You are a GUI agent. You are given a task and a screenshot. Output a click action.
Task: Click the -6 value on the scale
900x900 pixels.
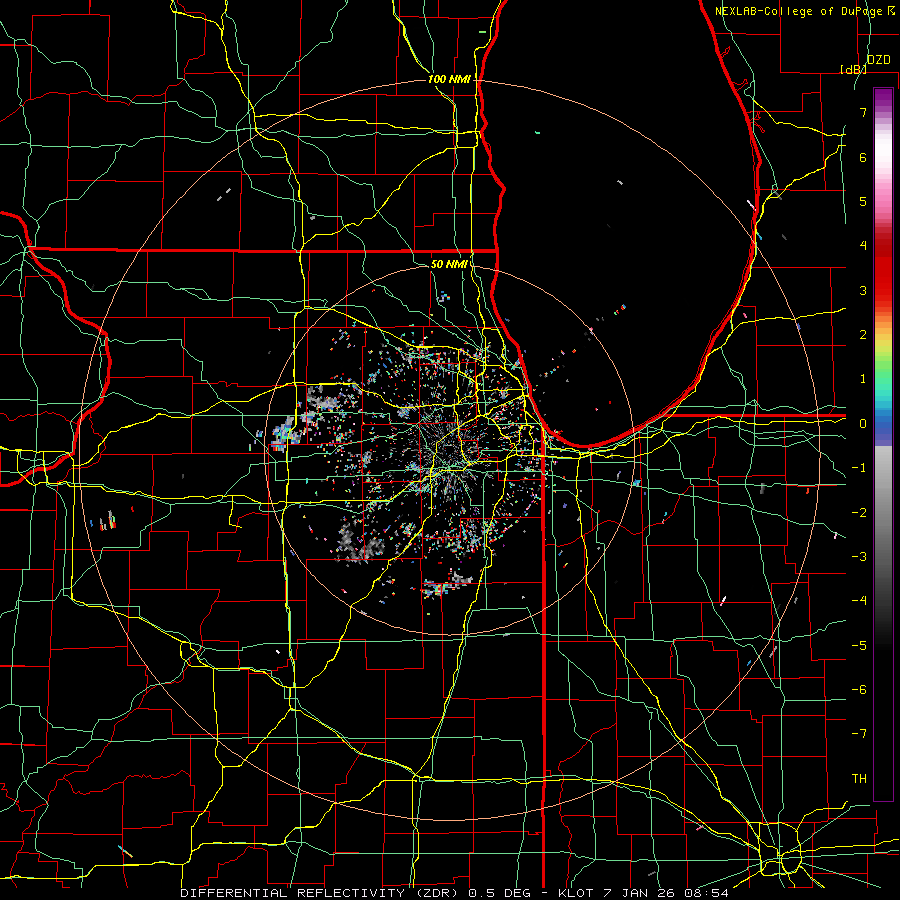tap(859, 689)
